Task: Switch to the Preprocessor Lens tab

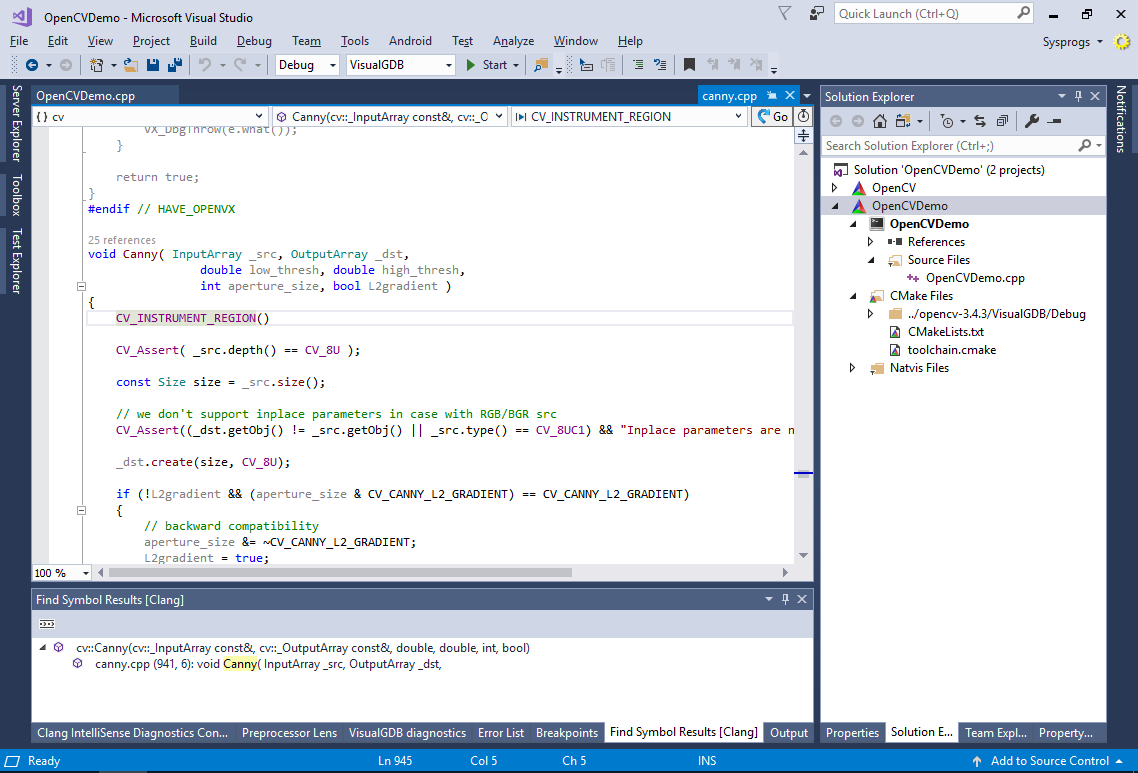Action: click(x=289, y=732)
